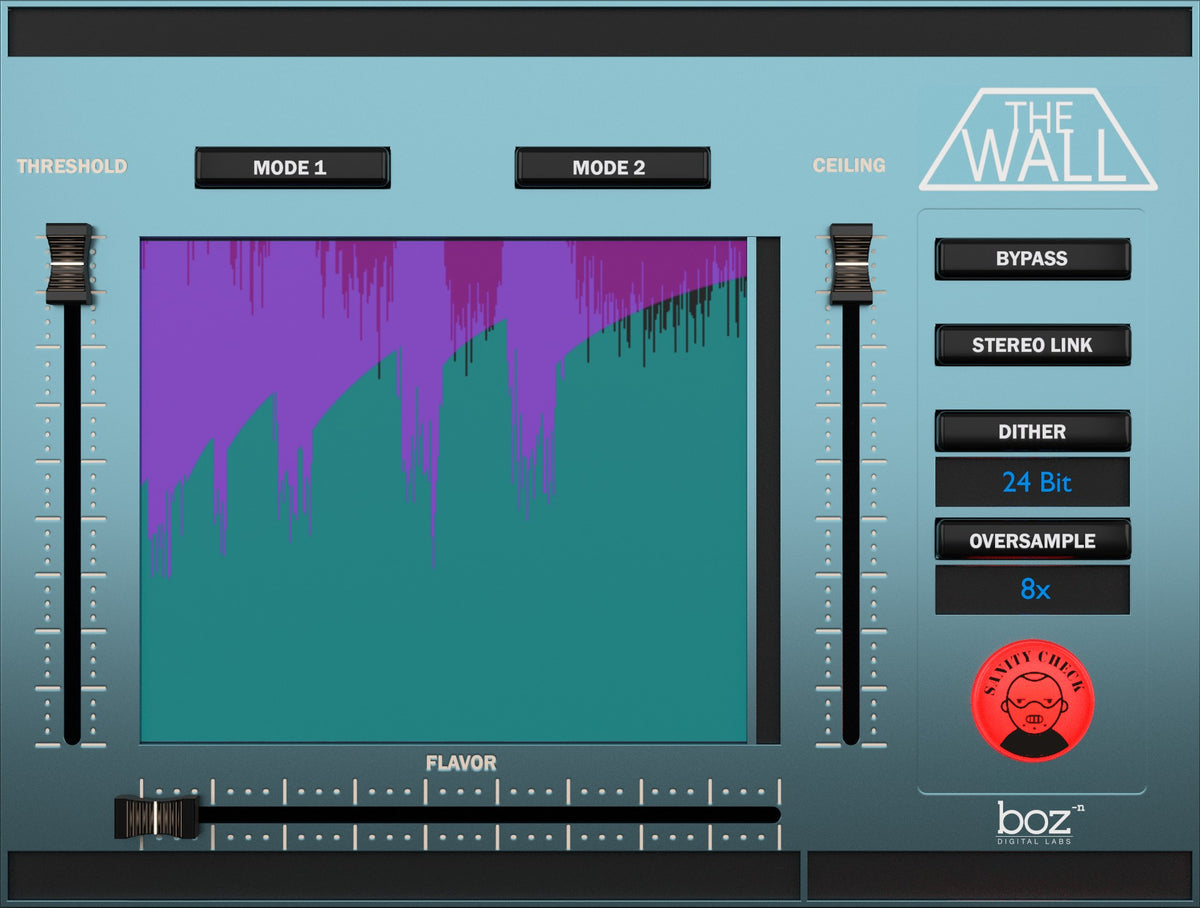Switch to Mode 2
Viewport: 1200px width, 908px height.
click(x=611, y=168)
